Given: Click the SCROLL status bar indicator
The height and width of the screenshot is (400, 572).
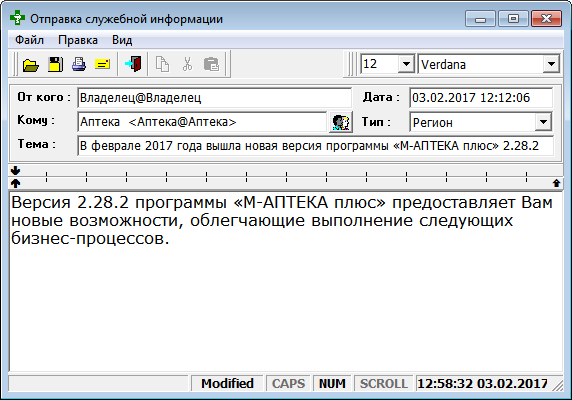Looking at the screenshot, I should pos(383,383).
